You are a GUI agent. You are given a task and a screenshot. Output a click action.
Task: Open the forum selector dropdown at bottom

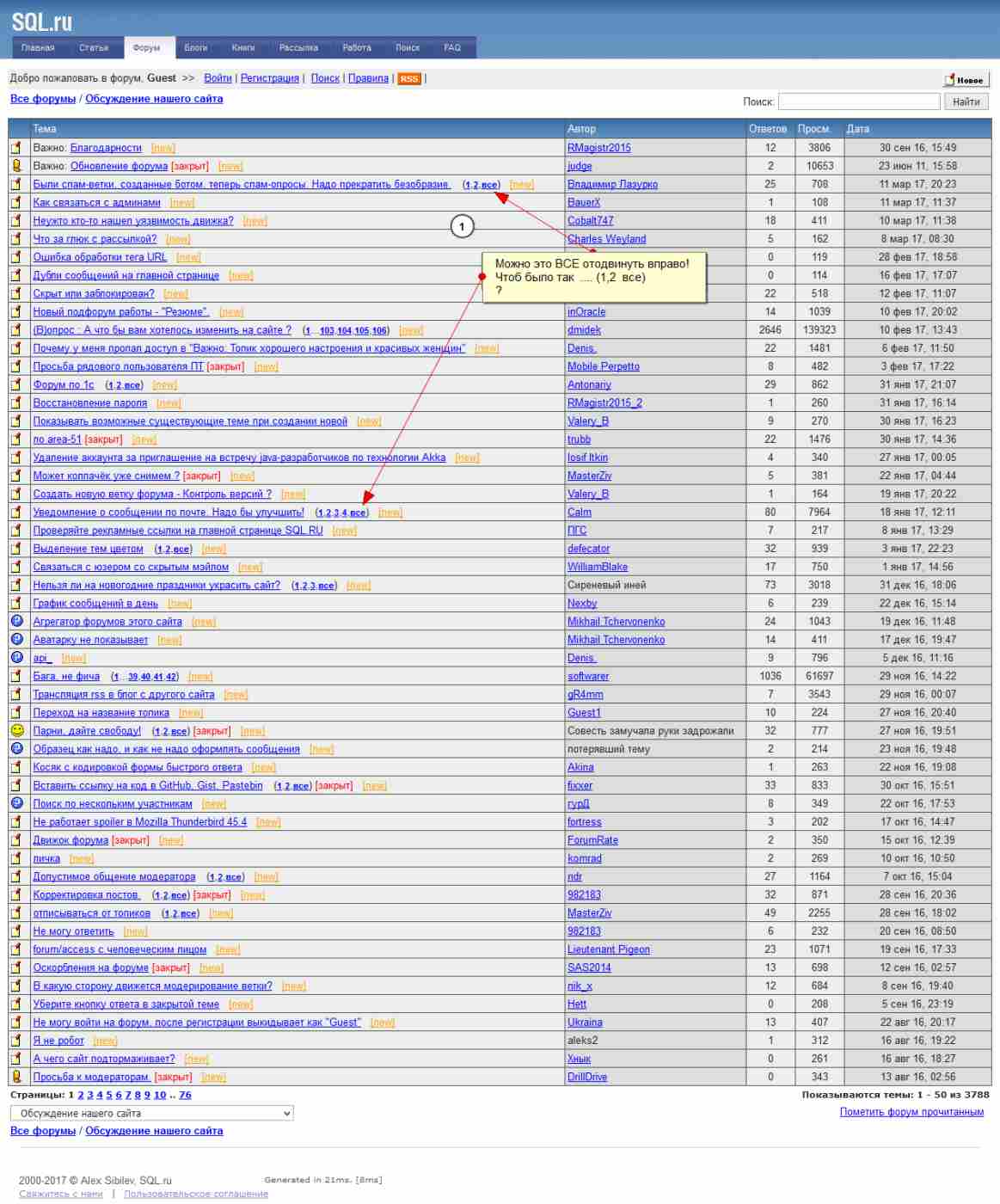point(151,1113)
